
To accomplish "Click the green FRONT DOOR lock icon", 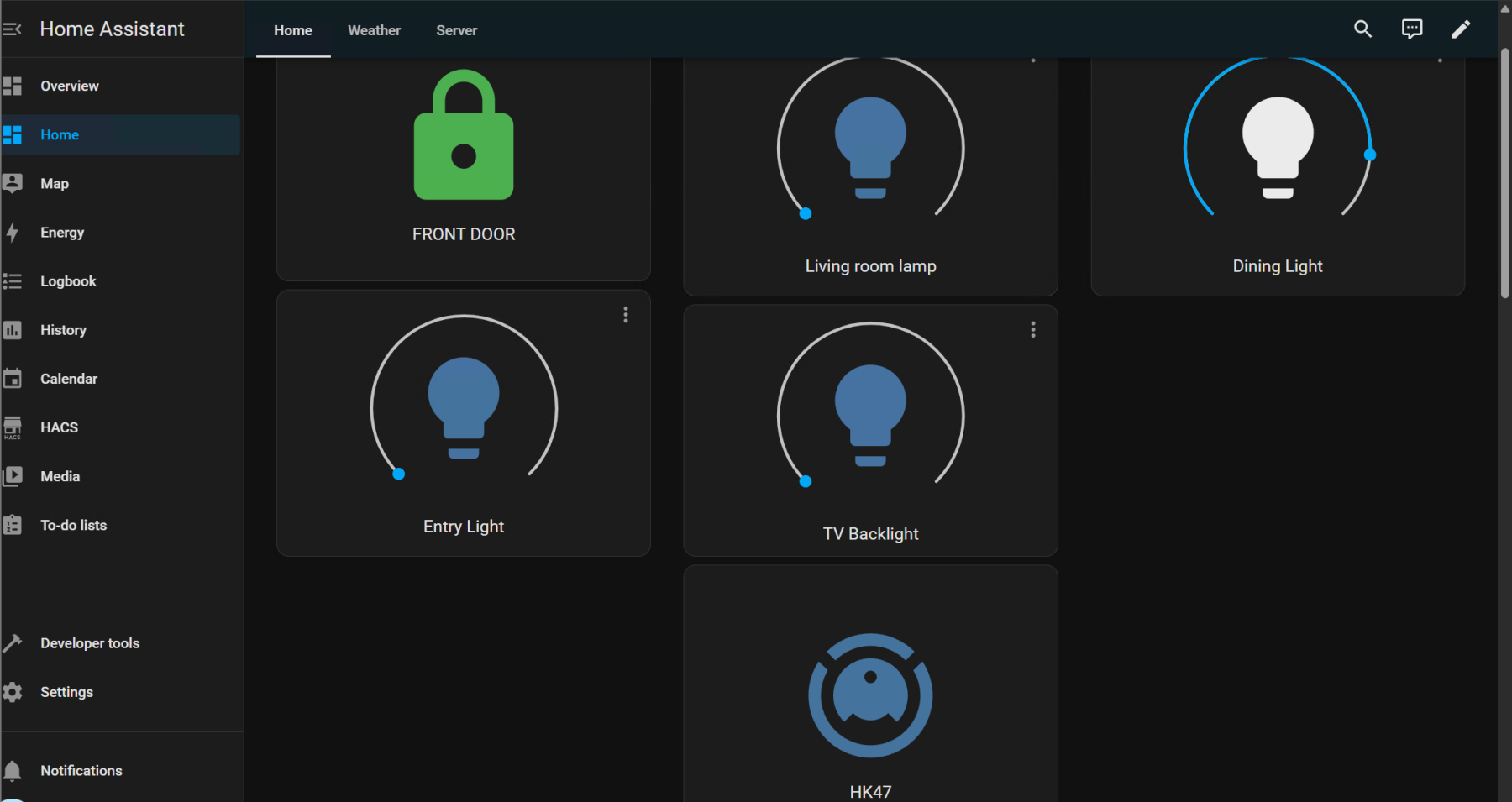I will point(464,136).
